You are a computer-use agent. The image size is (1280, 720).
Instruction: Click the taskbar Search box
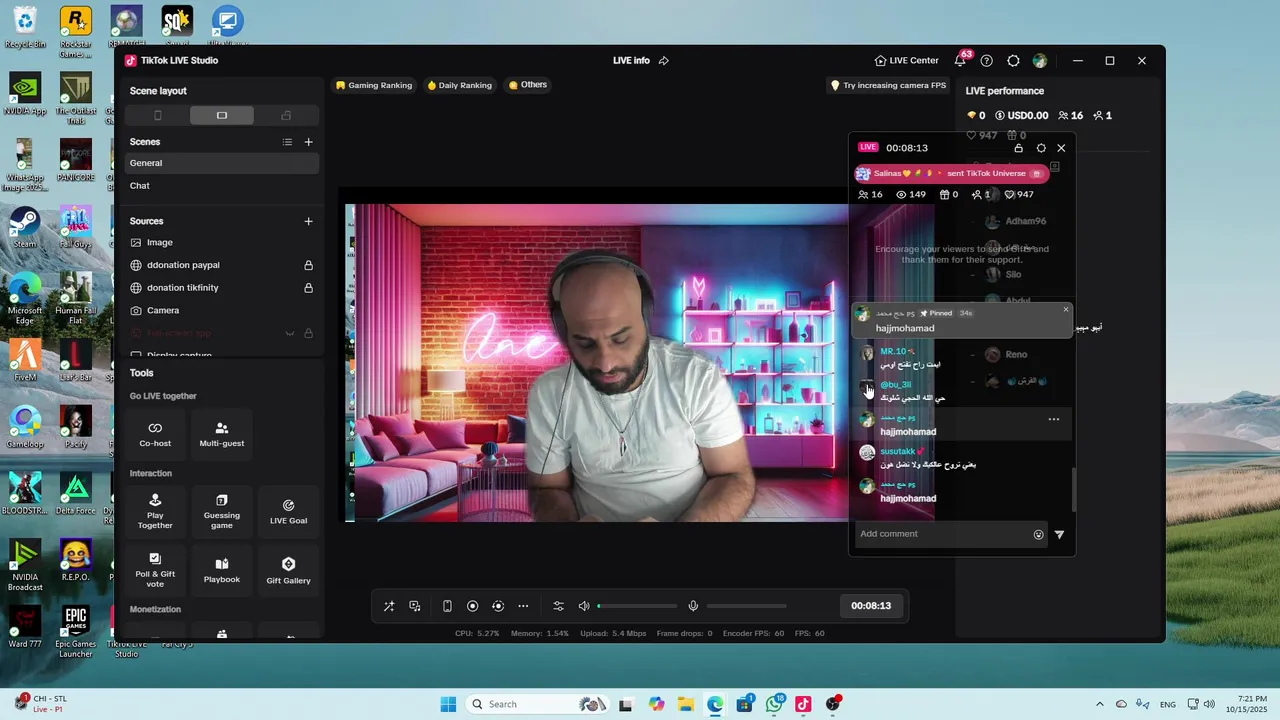click(537, 704)
